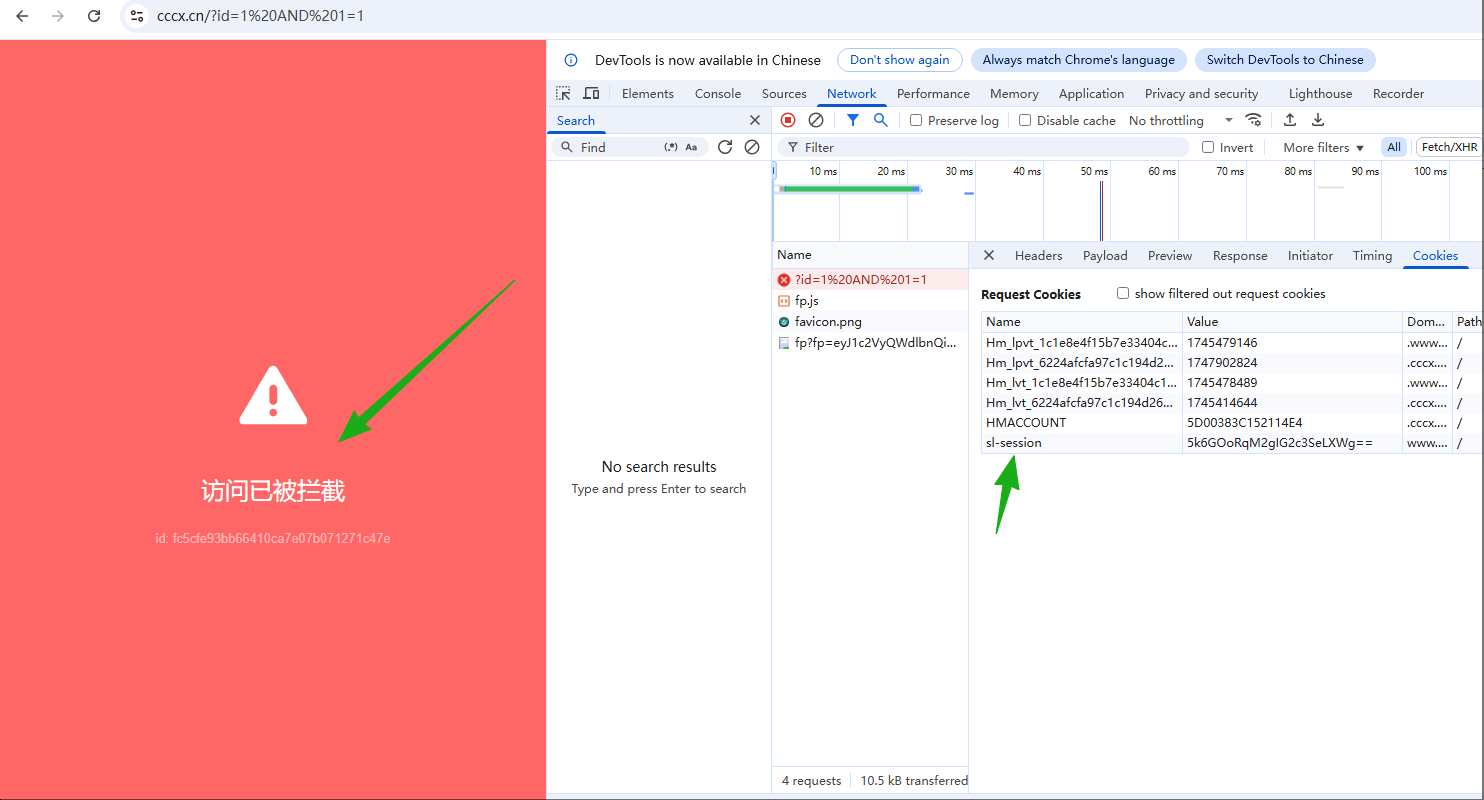Tick show filtered out request cookies

point(1123,294)
